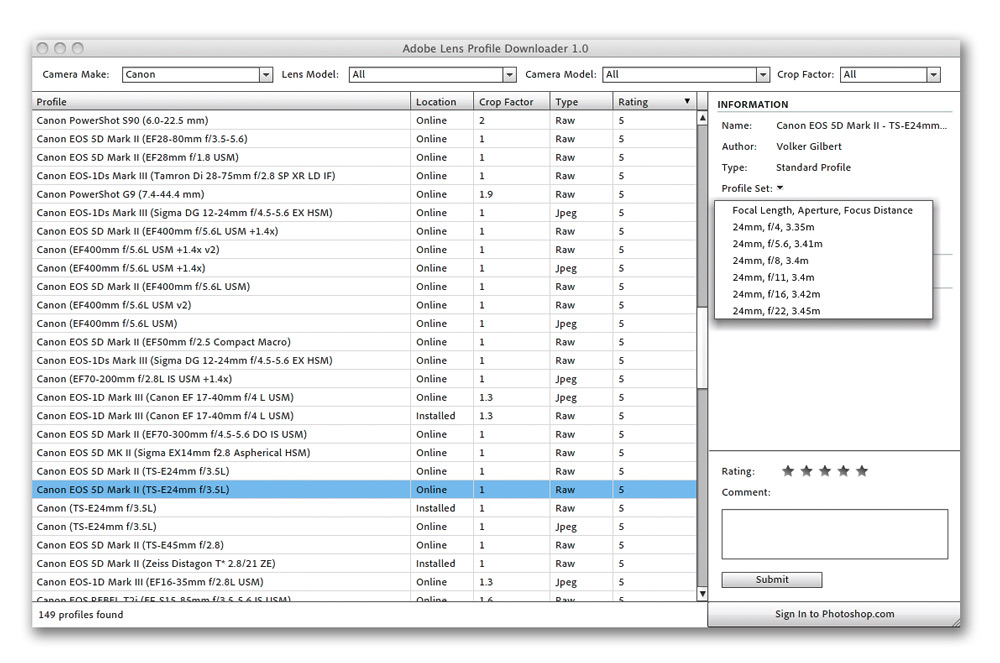This screenshot has width=1000, height=663.
Task: Open the Lens Model dropdown
Action: tap(432, 75)
